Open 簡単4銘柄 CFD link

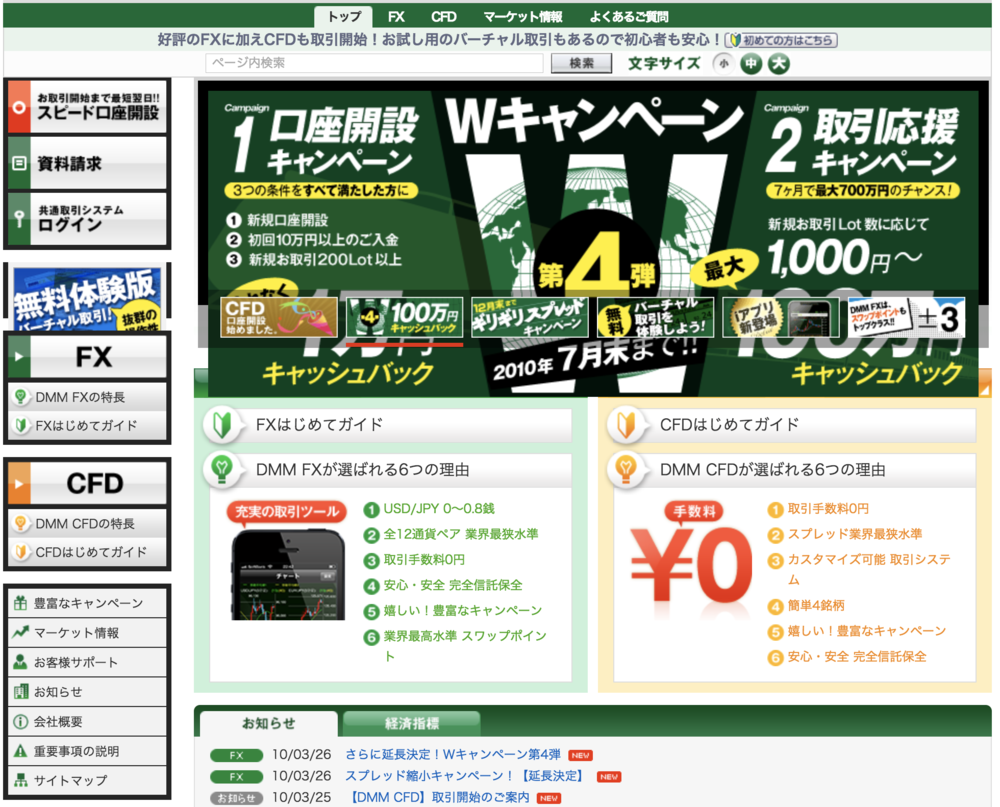pyautogui.click(x=816, y=605)
